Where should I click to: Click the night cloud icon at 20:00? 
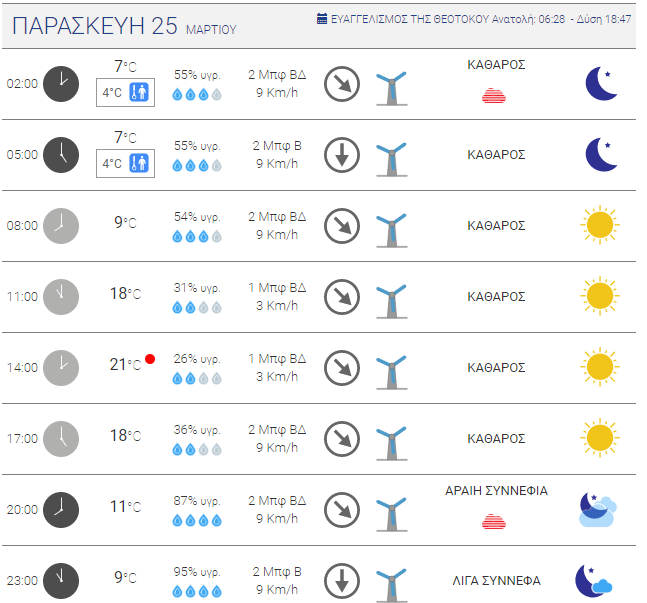click(x=598, y=509)
